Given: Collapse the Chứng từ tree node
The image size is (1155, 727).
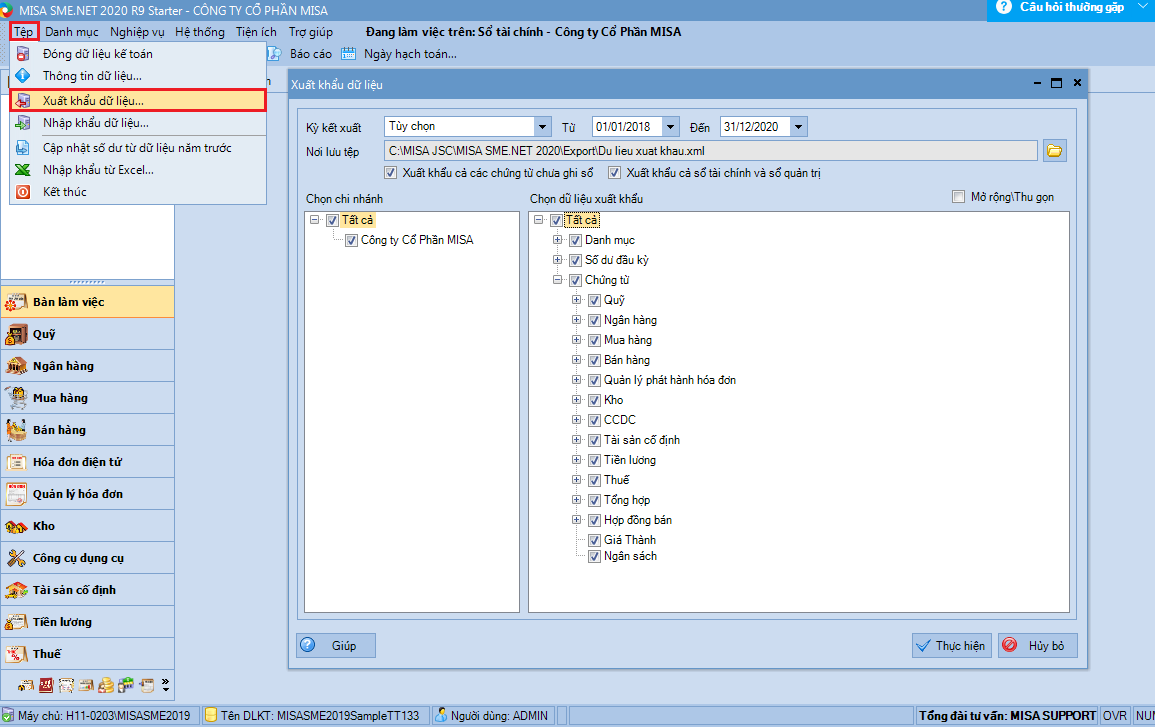Looking at the screenshot, I should (558, 280).
